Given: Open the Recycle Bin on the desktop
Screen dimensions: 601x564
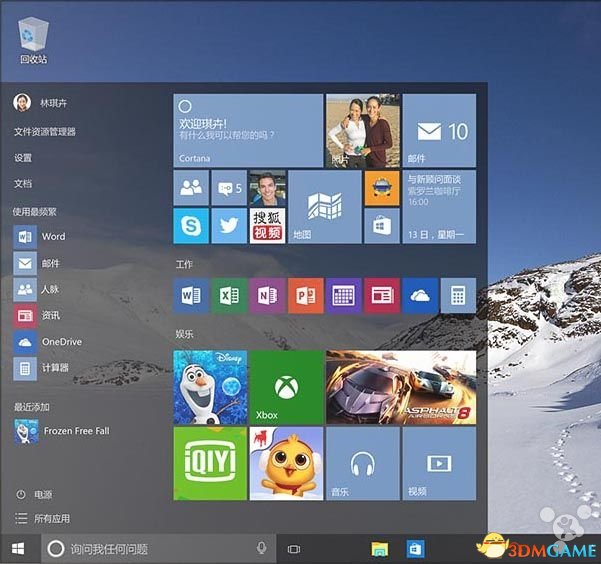Looking at the screenshot, I should [x=34, y=41].
